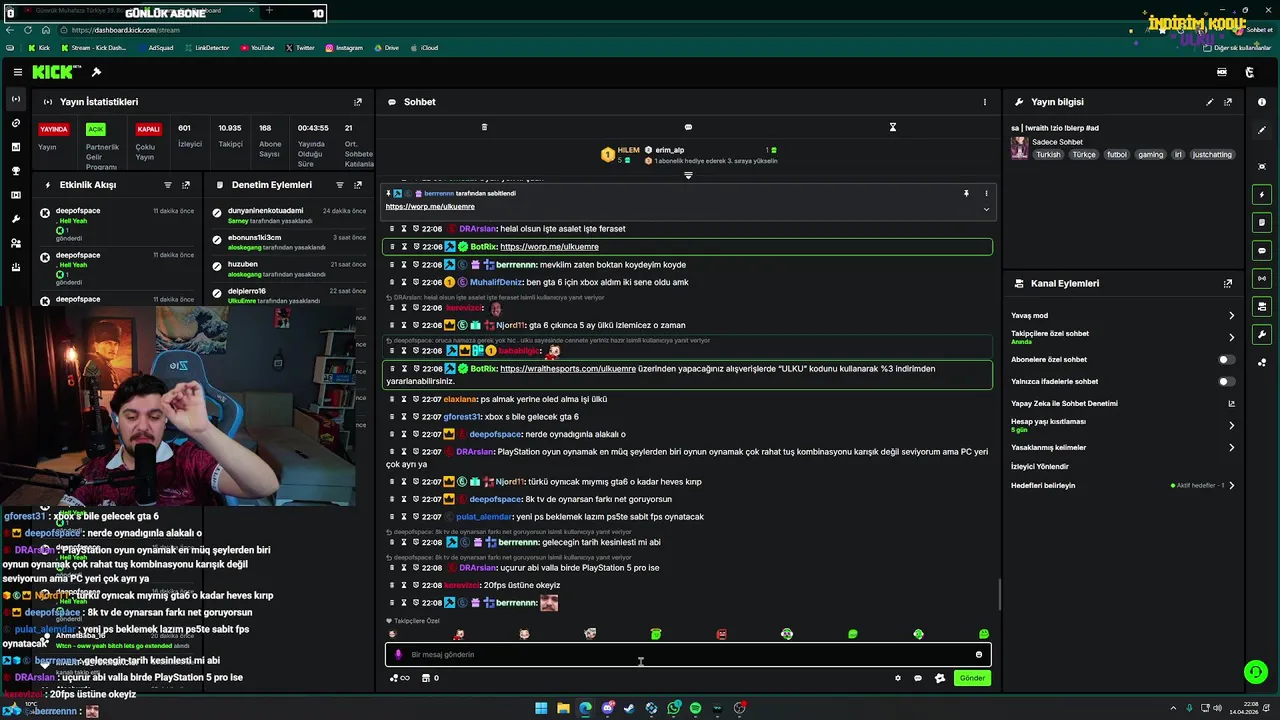
Task: Pop out the Kanal Eylemleri panel
Action: pyautogui.click(x=1228, y=284)
